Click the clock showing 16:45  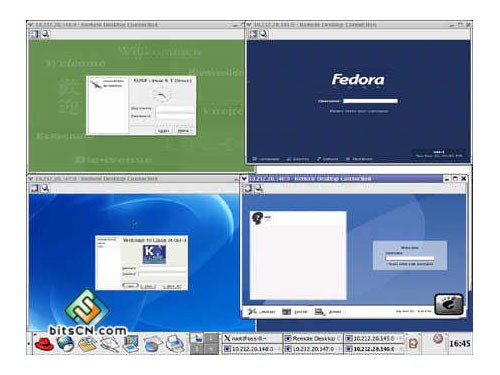pyautogui.click(x=460, y=343)
